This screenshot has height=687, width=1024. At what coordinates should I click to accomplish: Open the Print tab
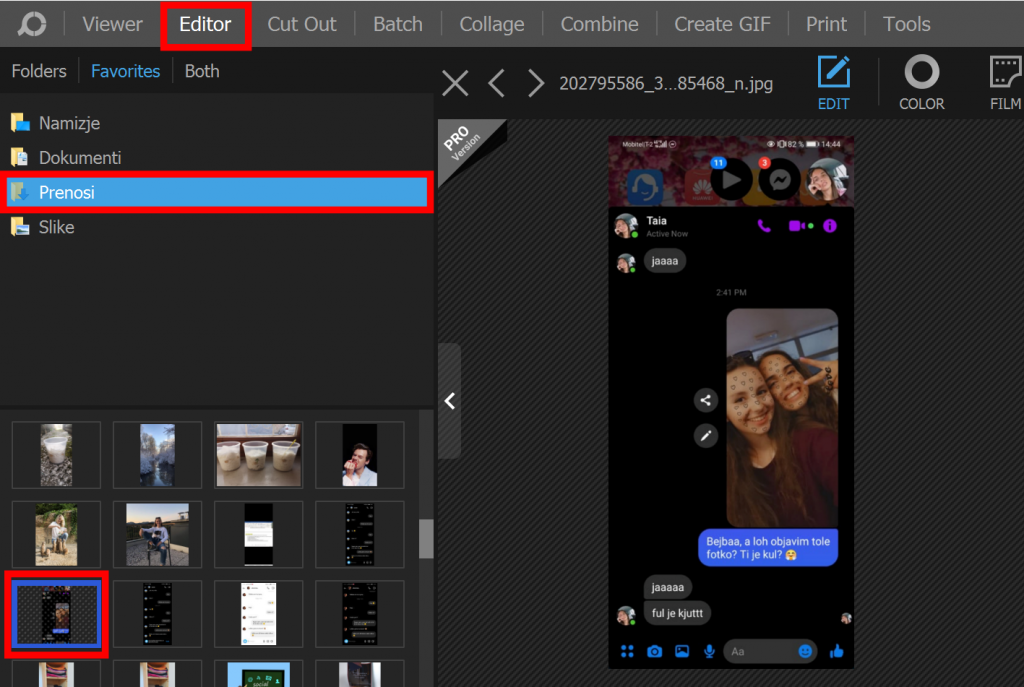(826, 24)
